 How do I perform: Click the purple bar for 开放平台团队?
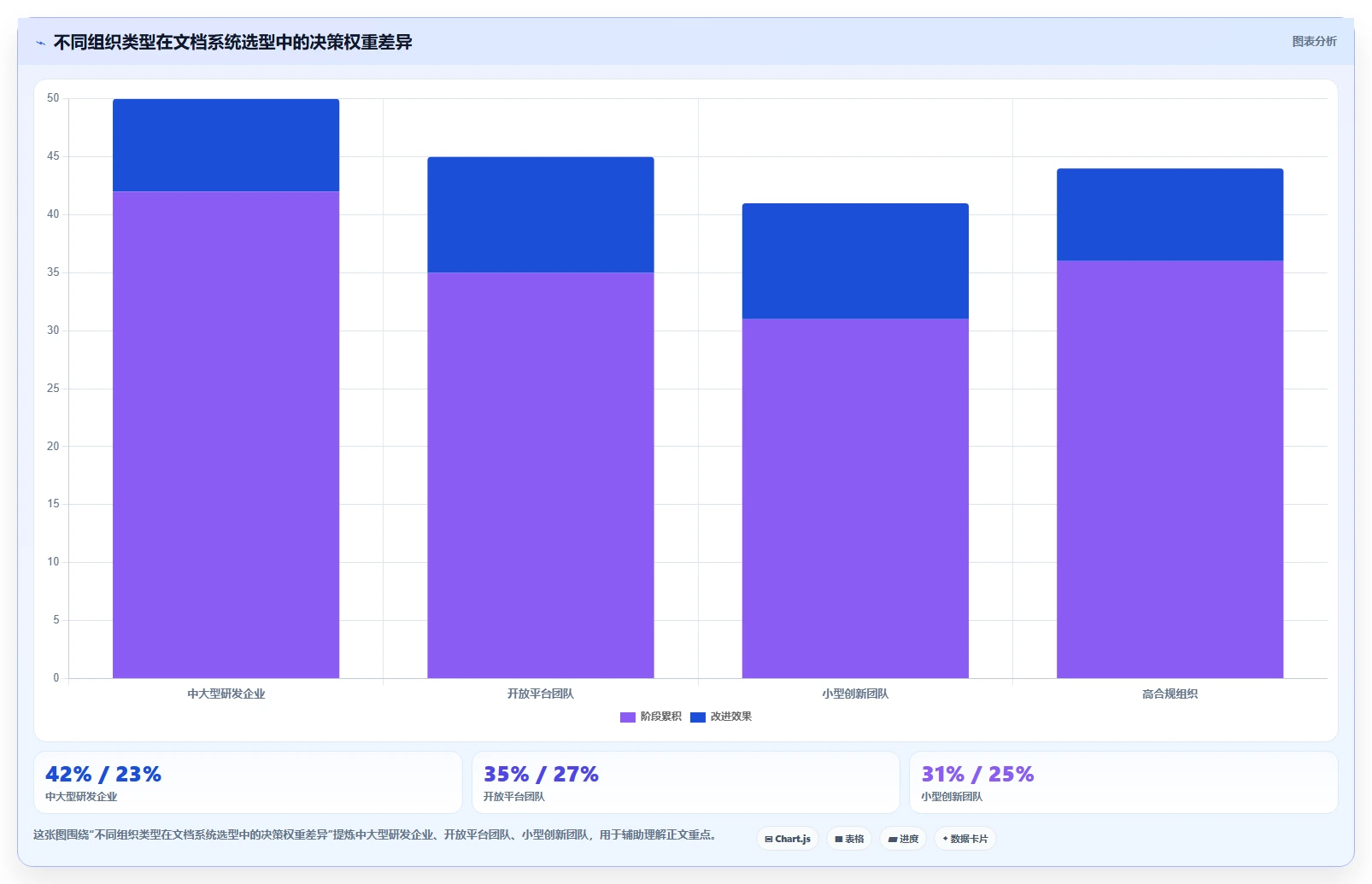541,475
